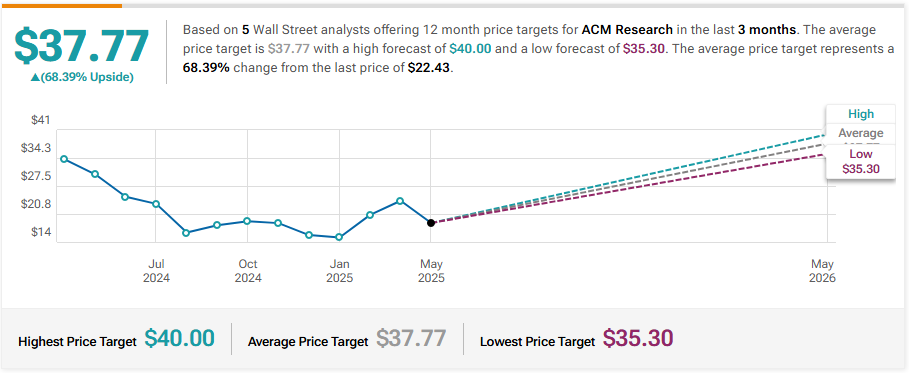Click the $40.00 high forecast text in description
Viewport: 909px width, 373px height.
pos(470,49)
